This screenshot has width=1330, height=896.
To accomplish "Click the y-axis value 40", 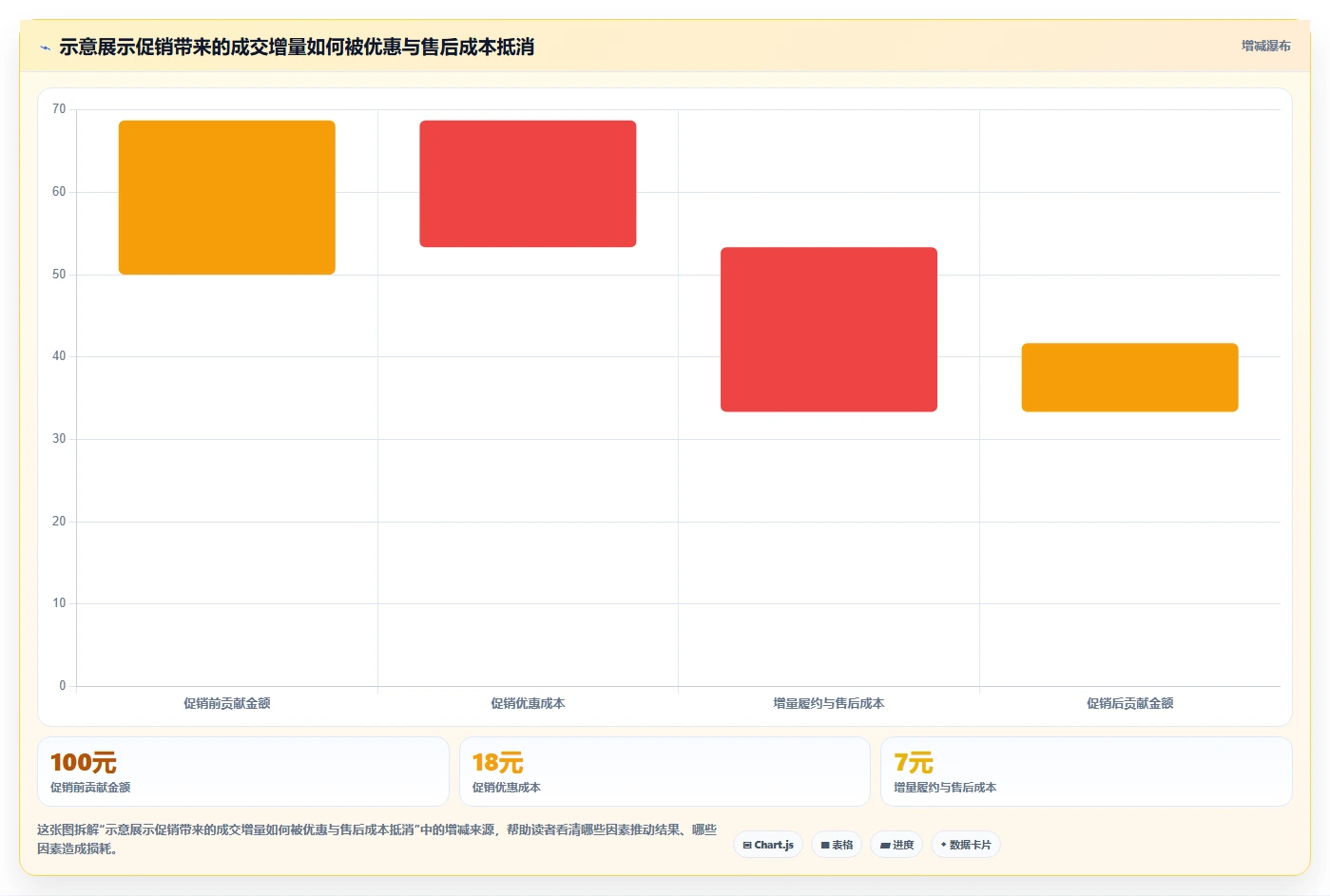I will click(59, 356).
